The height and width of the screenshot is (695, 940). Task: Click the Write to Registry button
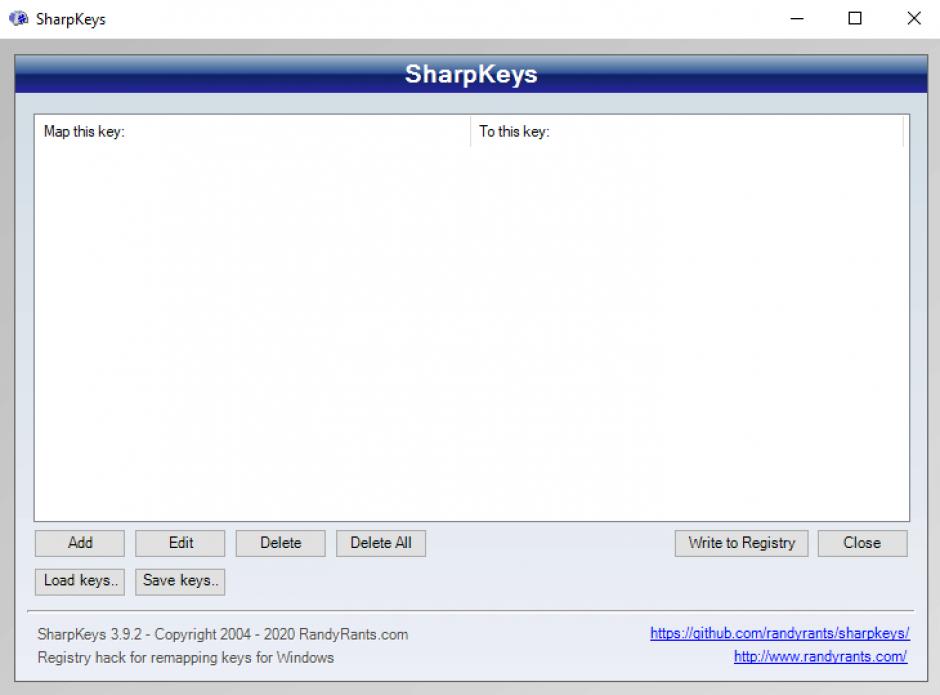[x=741, y=543]
